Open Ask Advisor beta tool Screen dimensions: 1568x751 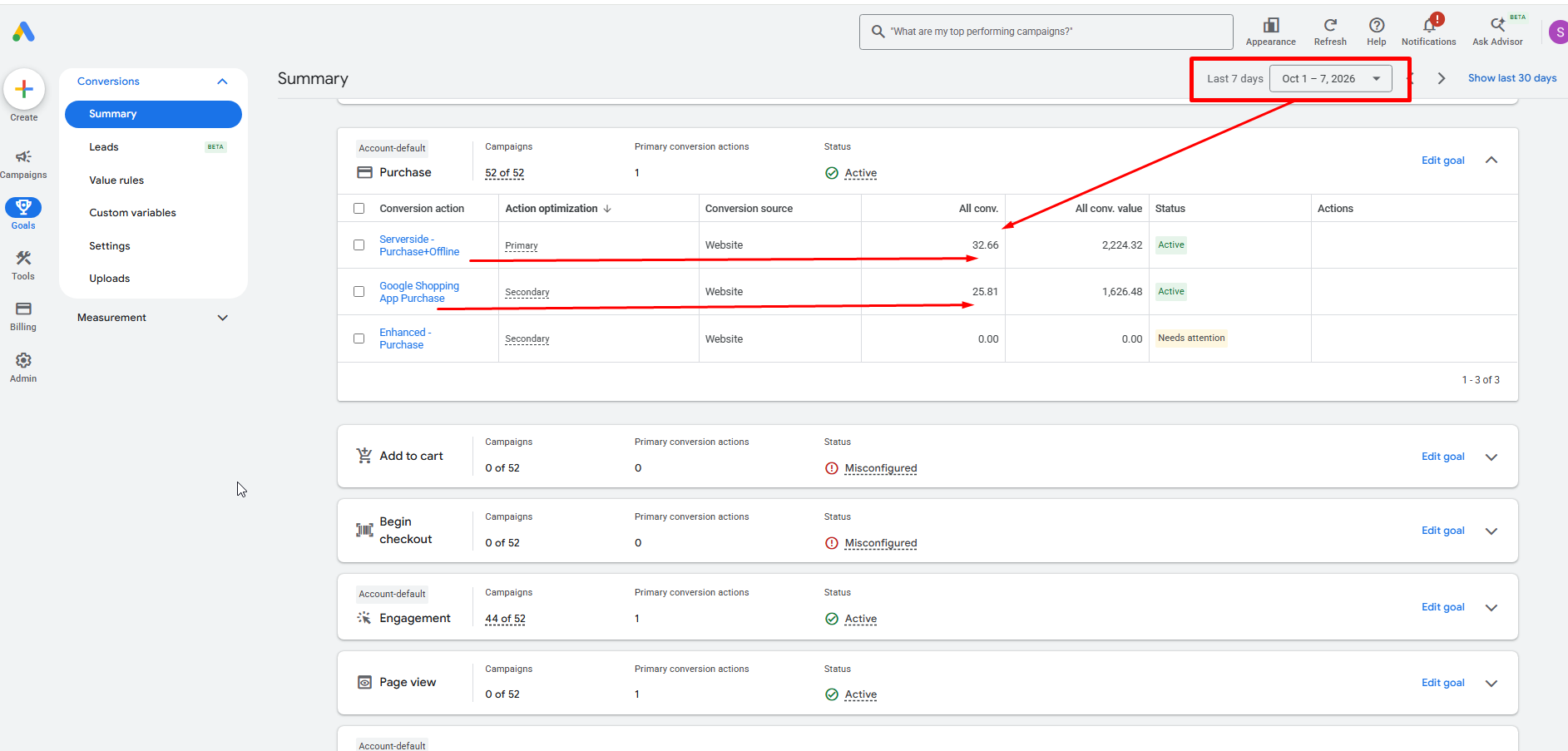pyautogui.click(x=1497, y=32)
